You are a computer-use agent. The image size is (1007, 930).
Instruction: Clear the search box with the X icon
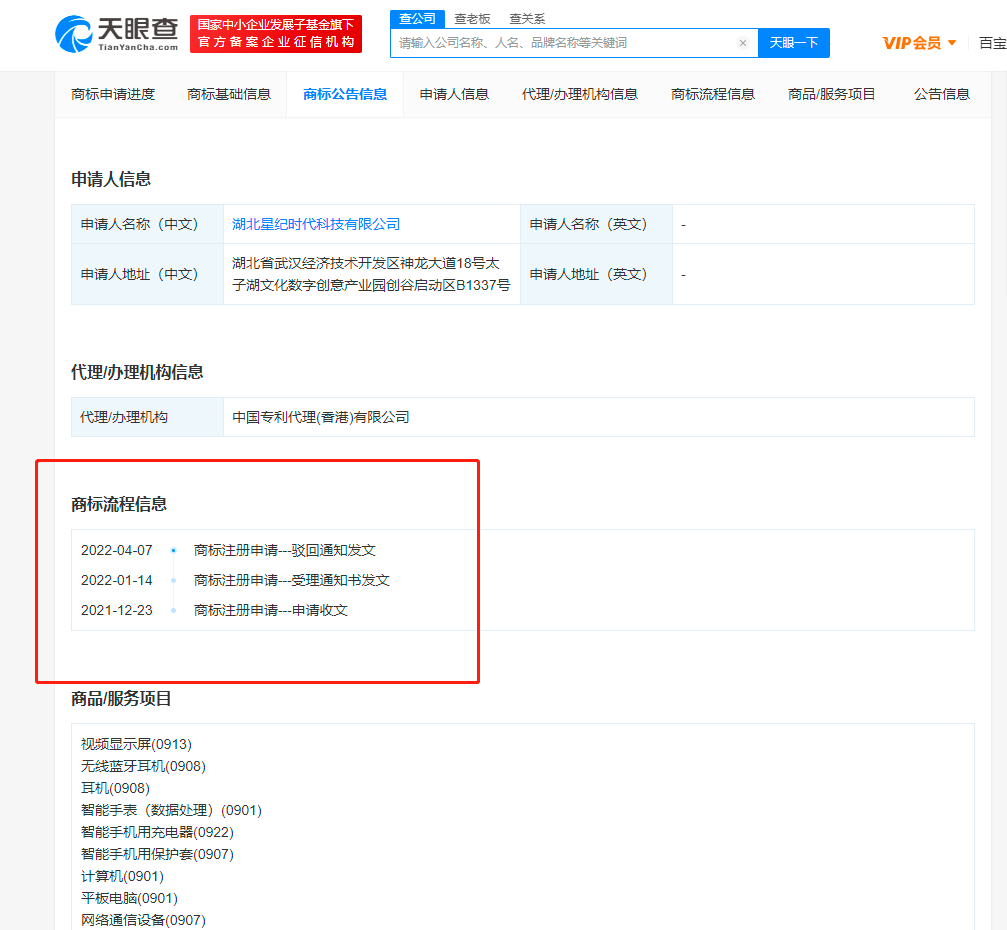point(742,43)
